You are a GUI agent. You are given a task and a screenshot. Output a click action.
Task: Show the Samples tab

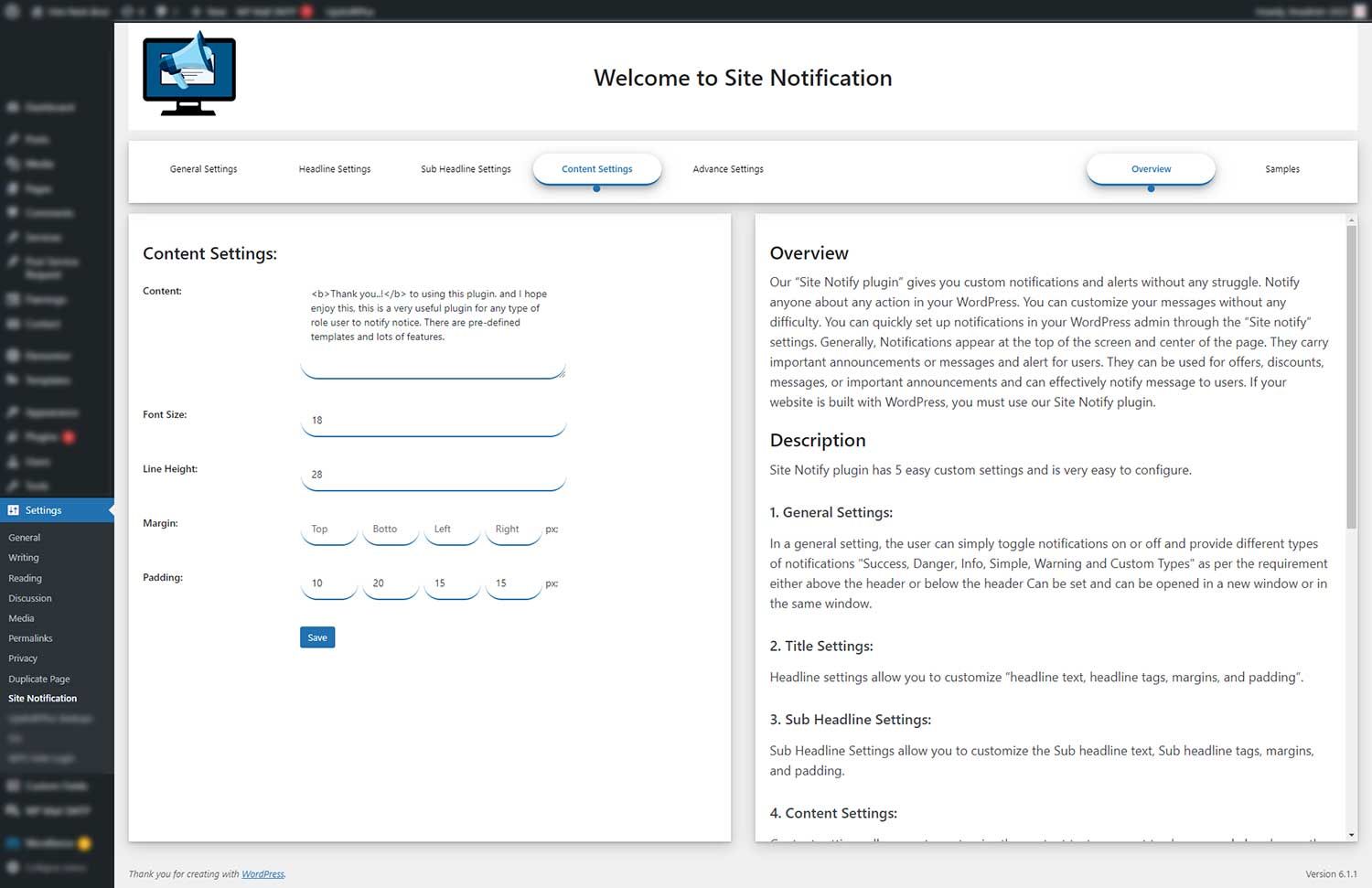(1281, 169)
